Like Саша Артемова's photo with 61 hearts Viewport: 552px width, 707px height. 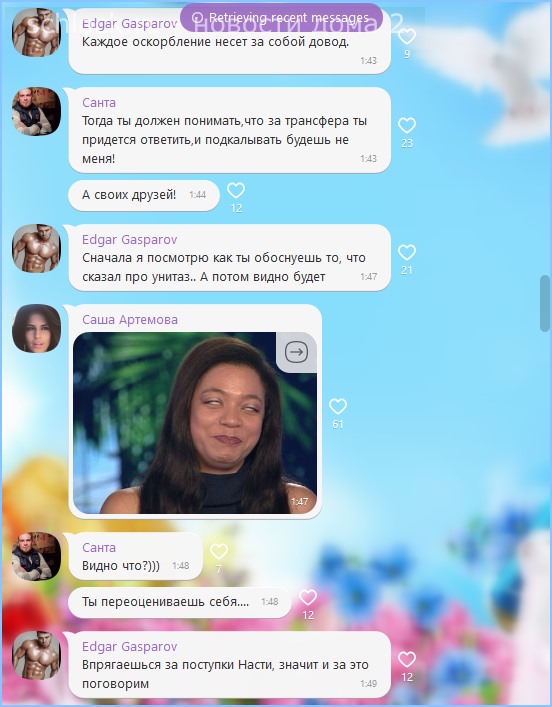click(338, 406)
